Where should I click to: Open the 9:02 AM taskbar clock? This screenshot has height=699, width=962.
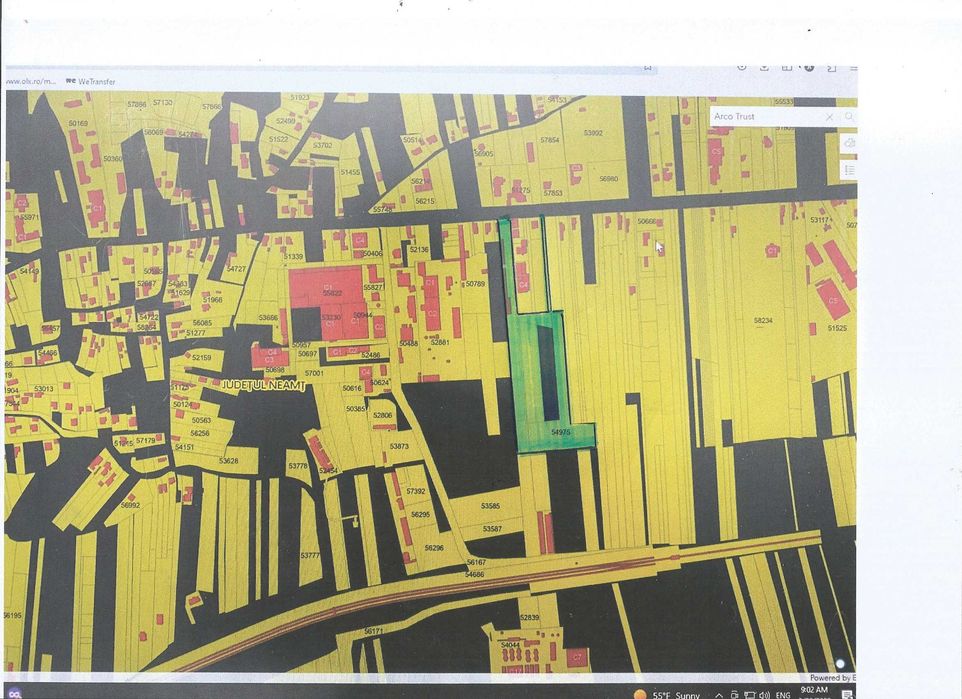point(814,690)
